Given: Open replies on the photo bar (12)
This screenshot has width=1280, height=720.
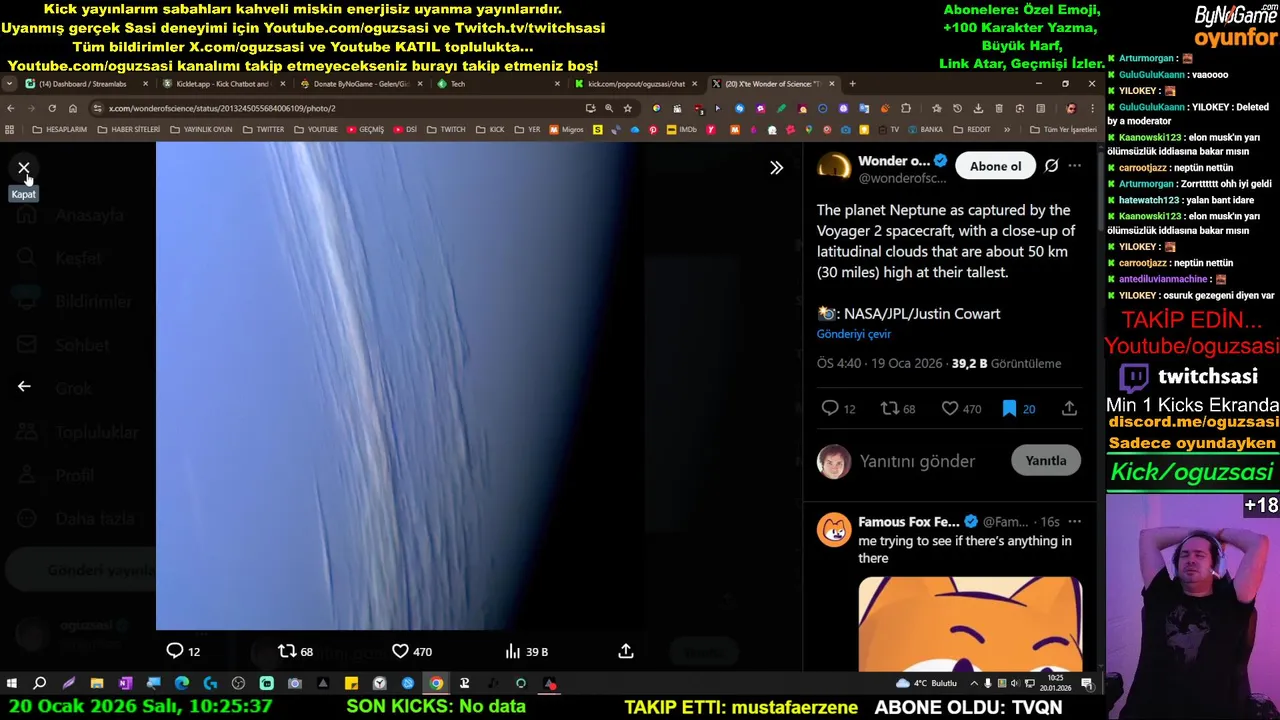Looking at the screenshot, I should [x=183, y=651].
